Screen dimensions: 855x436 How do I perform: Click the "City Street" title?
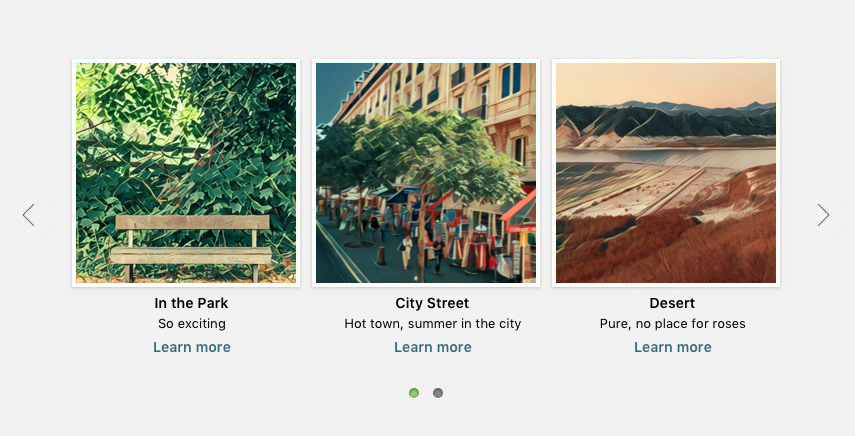click(x=433, y=303)
